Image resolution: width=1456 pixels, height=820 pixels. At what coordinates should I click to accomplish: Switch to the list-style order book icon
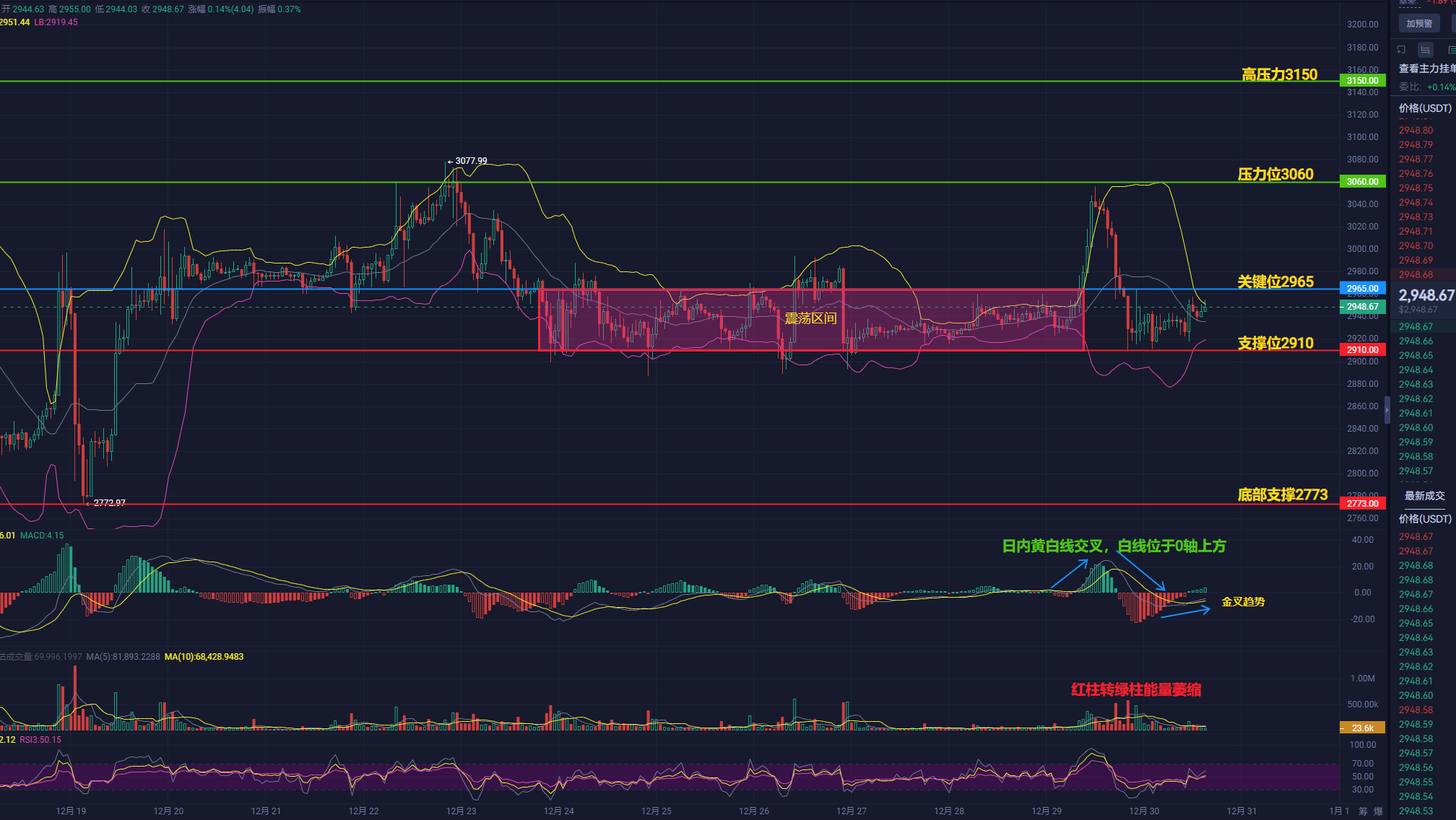click(1451, 50)
